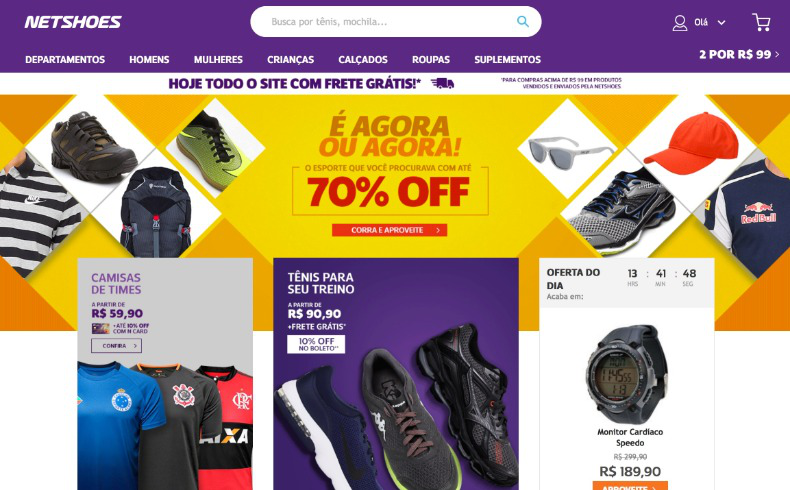Expand the Olá account dropdown arrow

721,23
